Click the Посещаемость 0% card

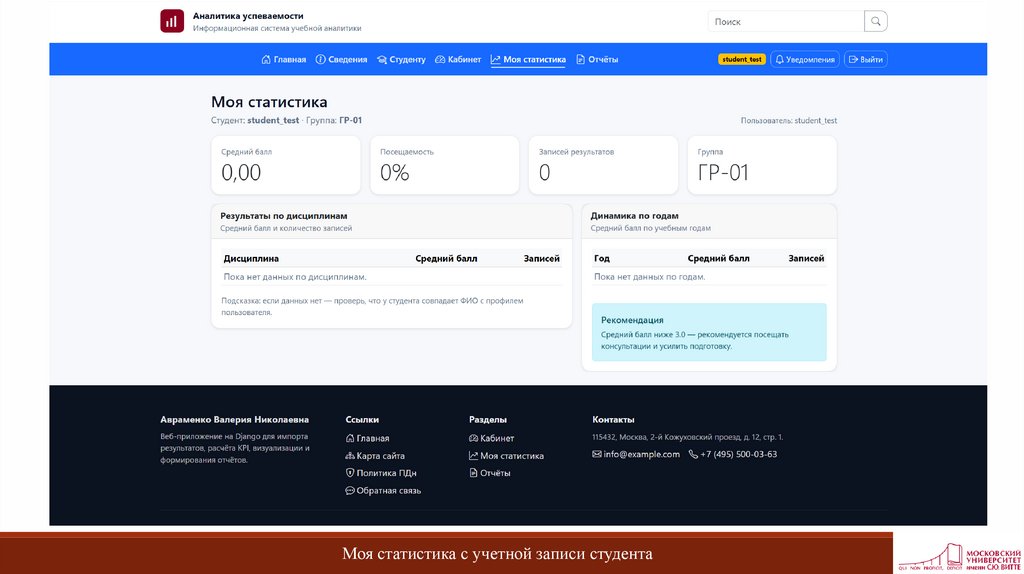[x=444, y=165]
